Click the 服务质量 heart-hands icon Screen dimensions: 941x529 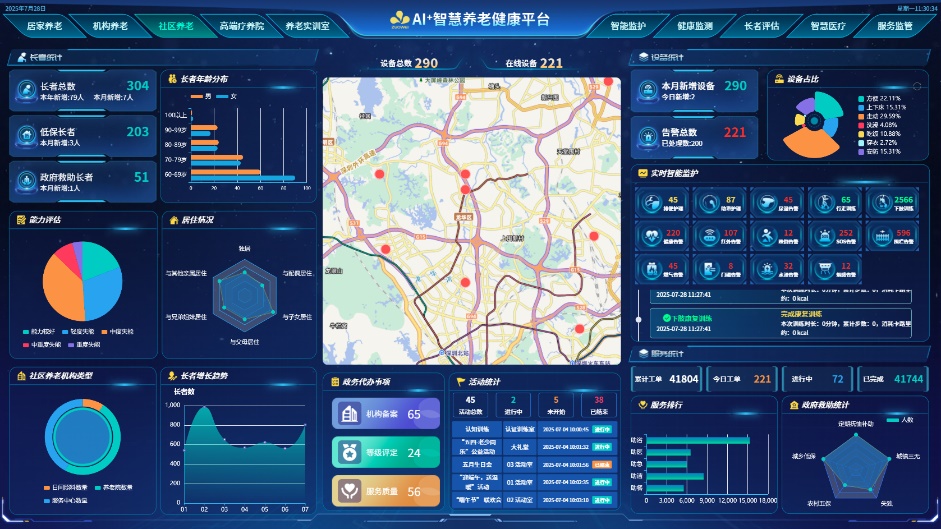tap(349, 491)
